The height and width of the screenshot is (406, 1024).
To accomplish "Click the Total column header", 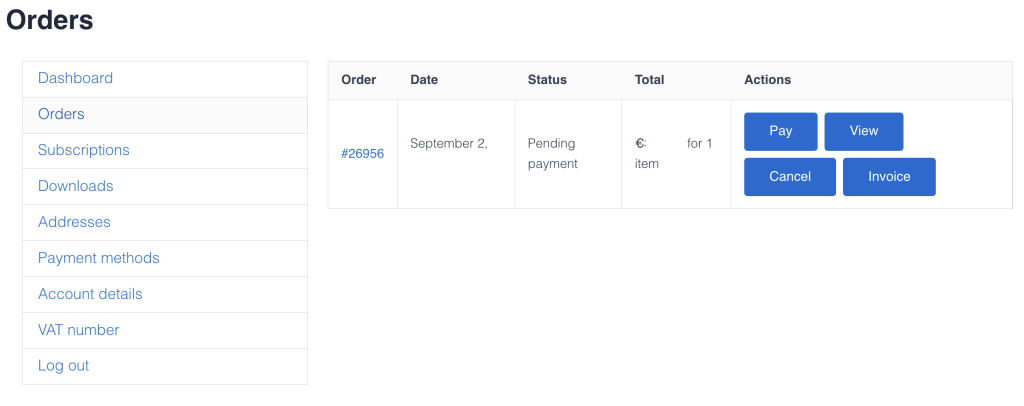I will coord(649,80).
